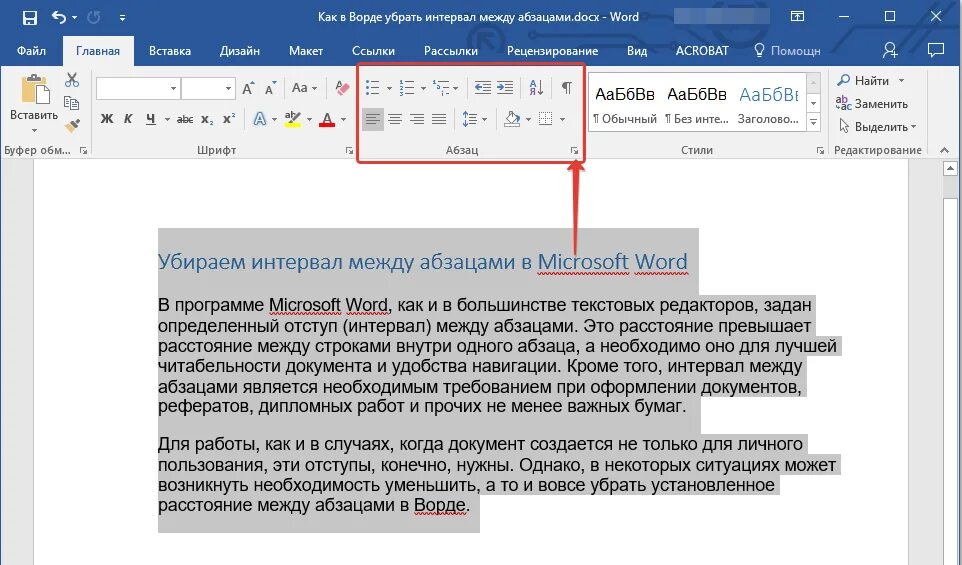This screenshot has width=962, height=565.
Task: Click the Помощн search help box
Action: [787, 51]
